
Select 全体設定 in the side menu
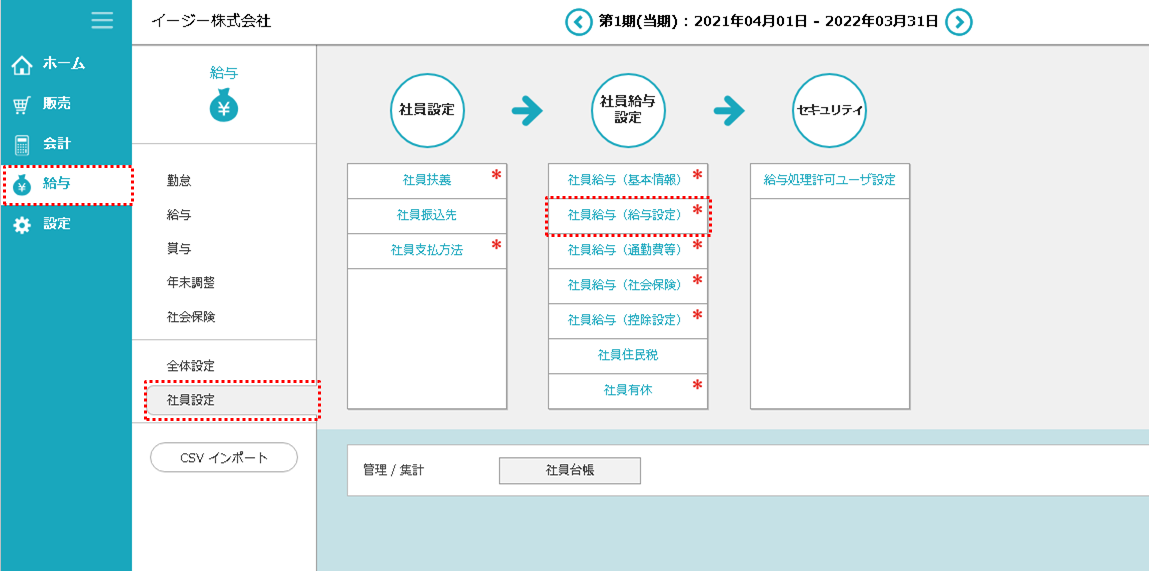(x=190, y=366)
